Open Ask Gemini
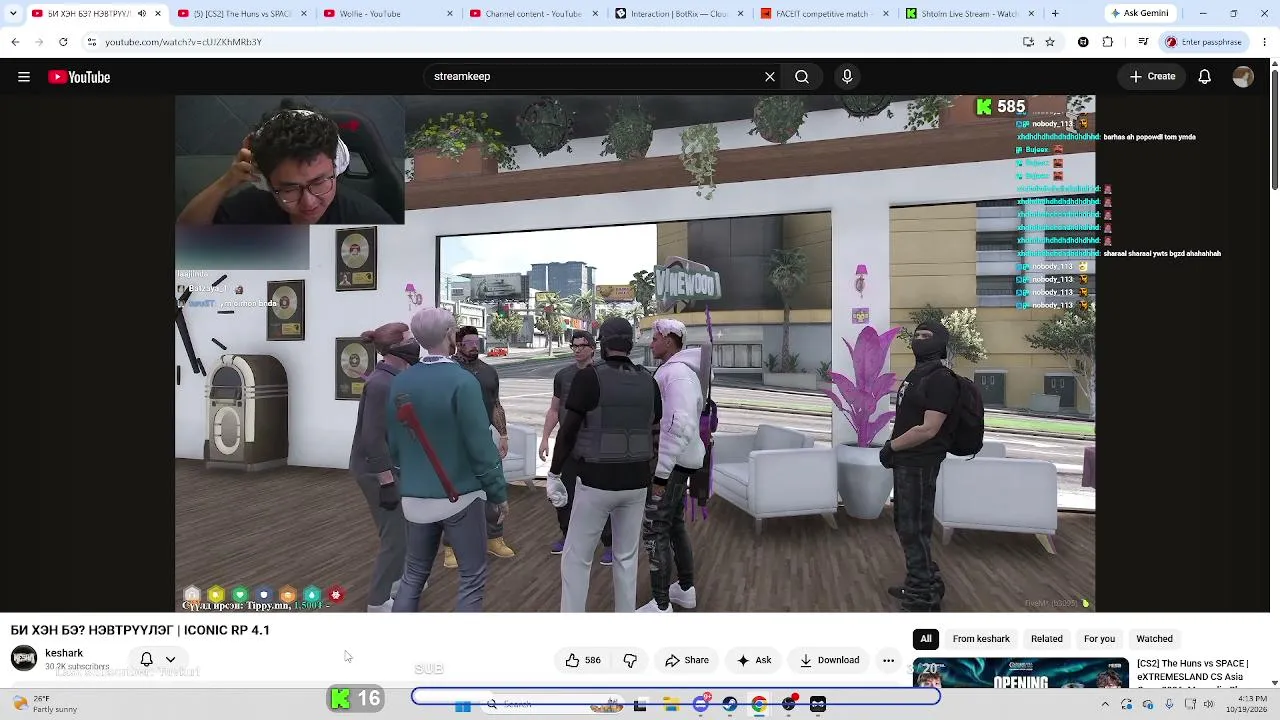The image size is (1280, 720). tap(1139, 14)
